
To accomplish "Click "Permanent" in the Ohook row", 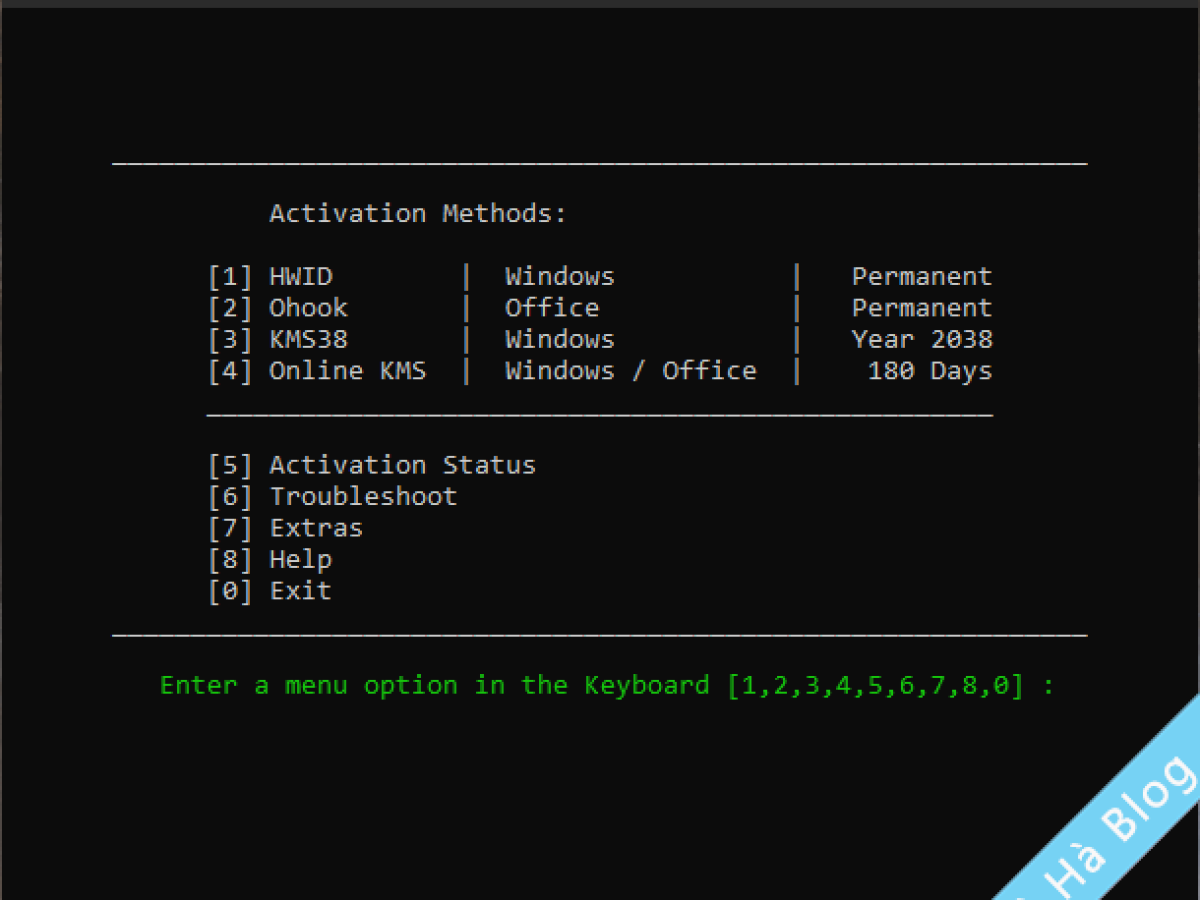I will 921,308.
